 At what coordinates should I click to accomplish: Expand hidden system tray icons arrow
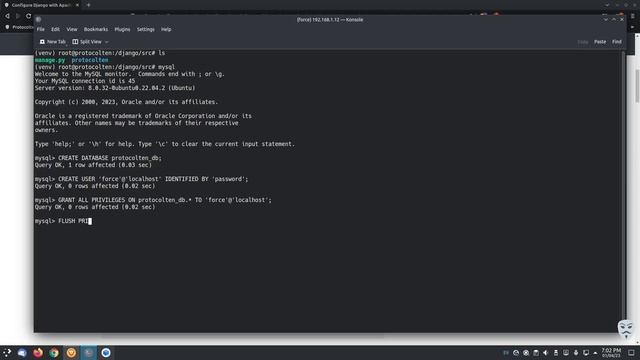[x=595, y=353]
